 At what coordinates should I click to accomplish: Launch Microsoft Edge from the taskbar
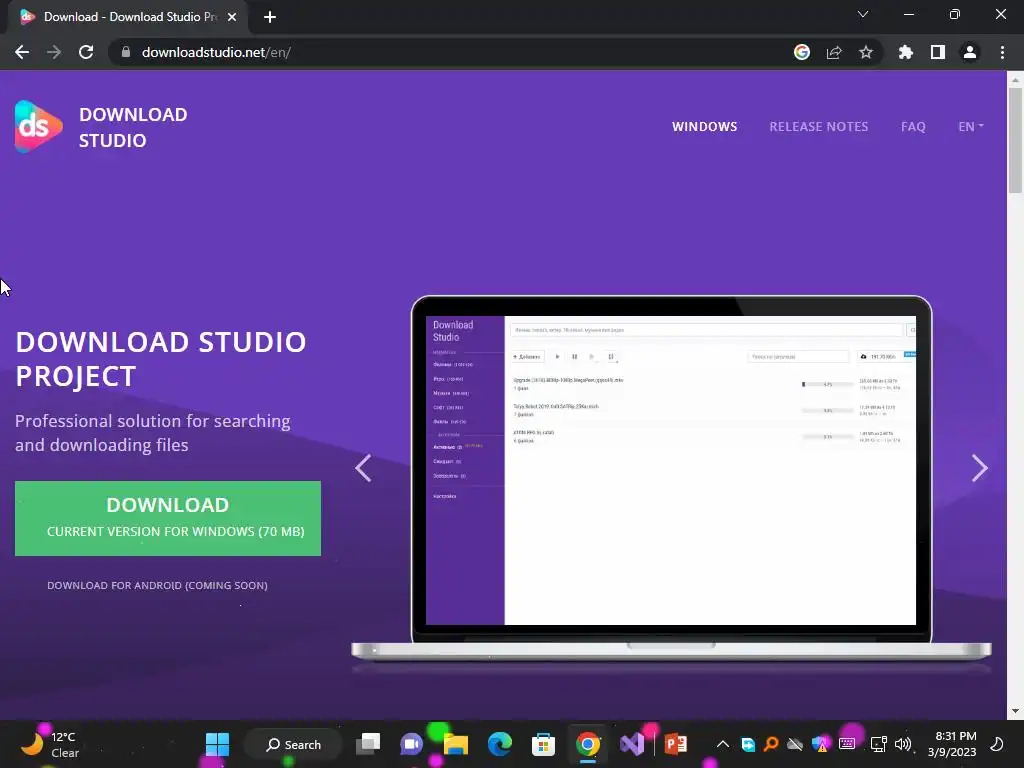click(x=500, y=744)
